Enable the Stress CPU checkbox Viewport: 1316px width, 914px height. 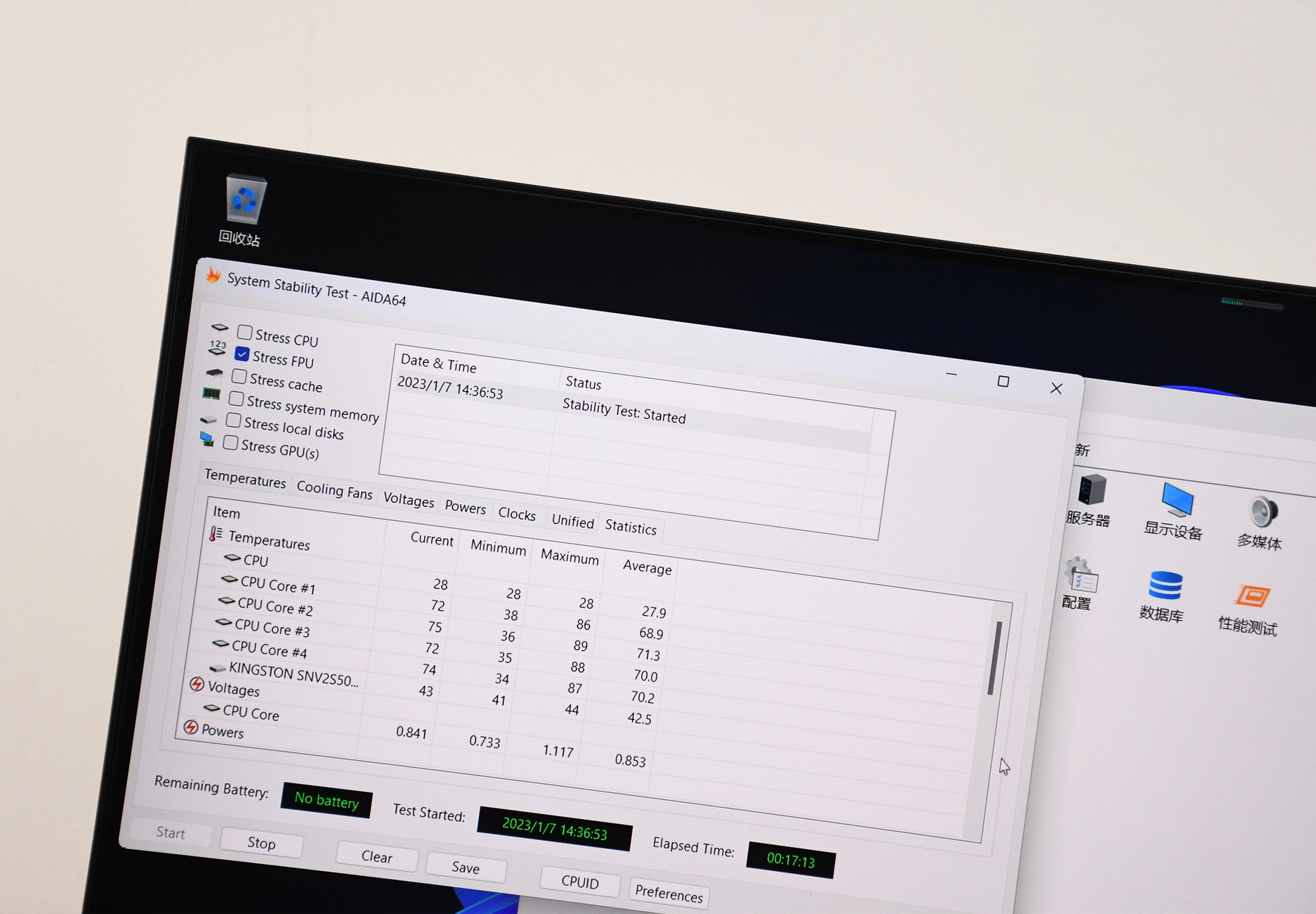coord(245,332)
